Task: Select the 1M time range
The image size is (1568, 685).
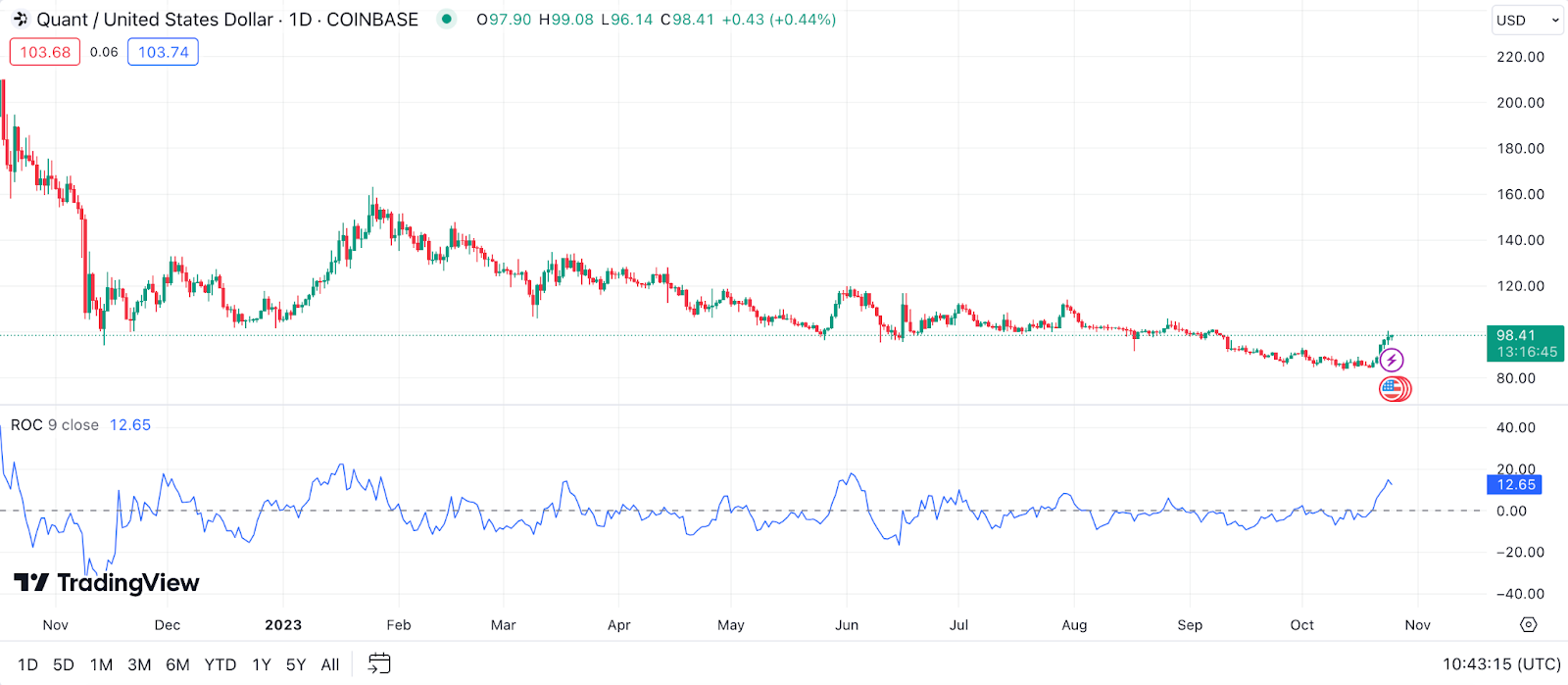Action: point(101,664)
